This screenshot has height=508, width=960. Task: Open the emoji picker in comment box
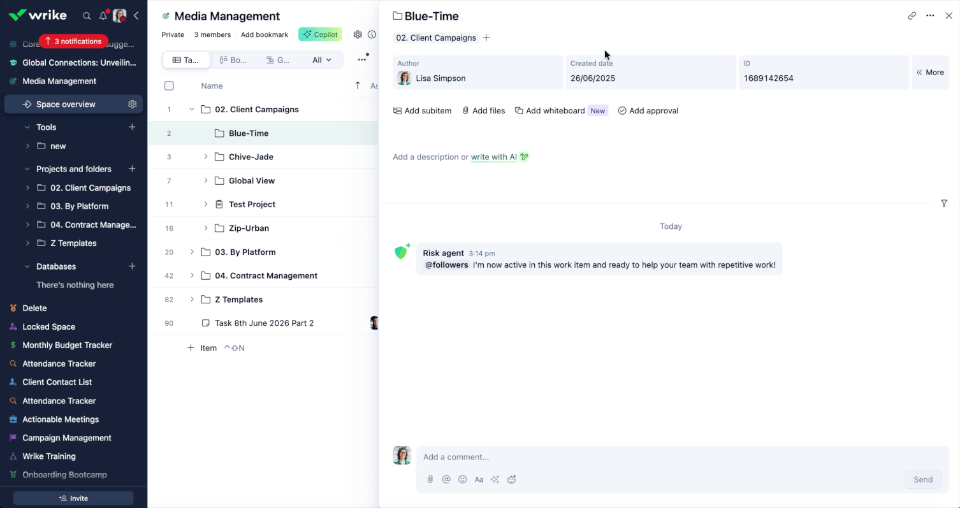[463, 479]
